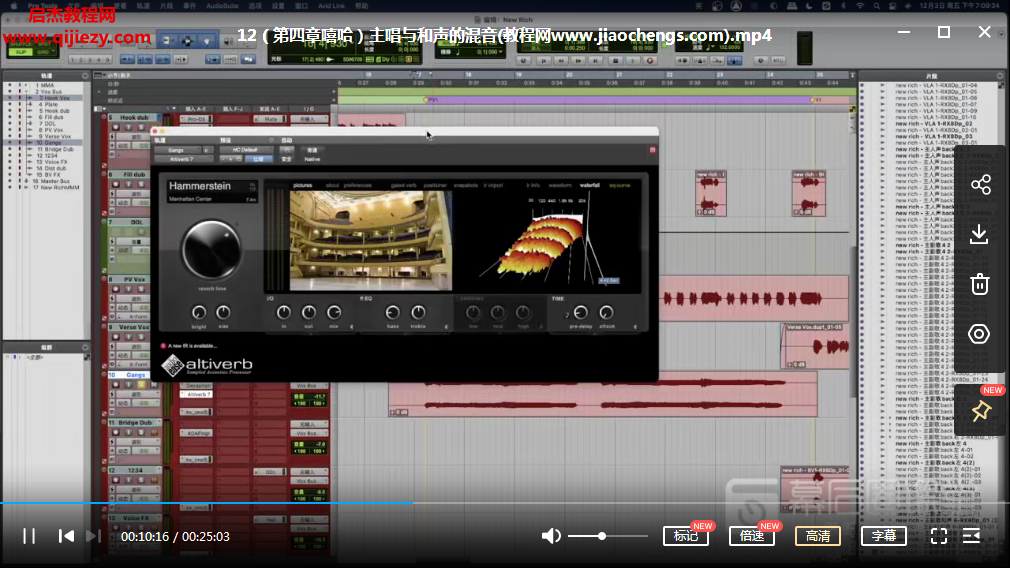Click the large reverb time knob
The height and width of the screenshot is (568, 1010).
point(211,250)
